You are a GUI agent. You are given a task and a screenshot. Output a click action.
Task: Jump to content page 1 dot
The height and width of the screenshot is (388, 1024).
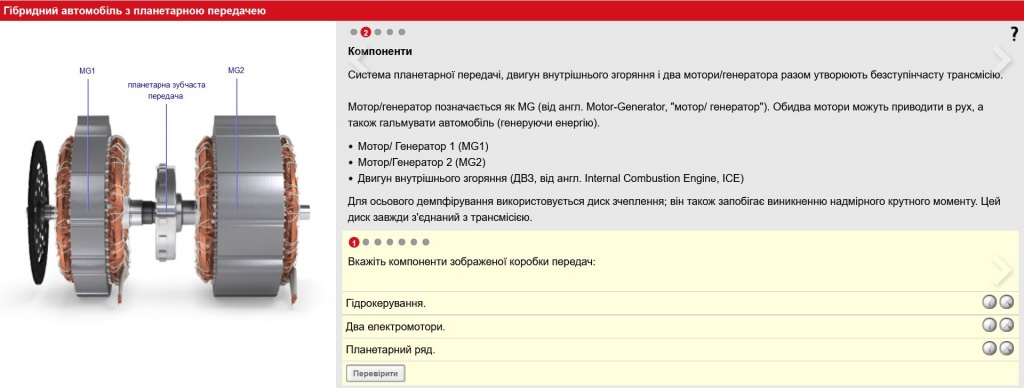click(x=353, y=32)
